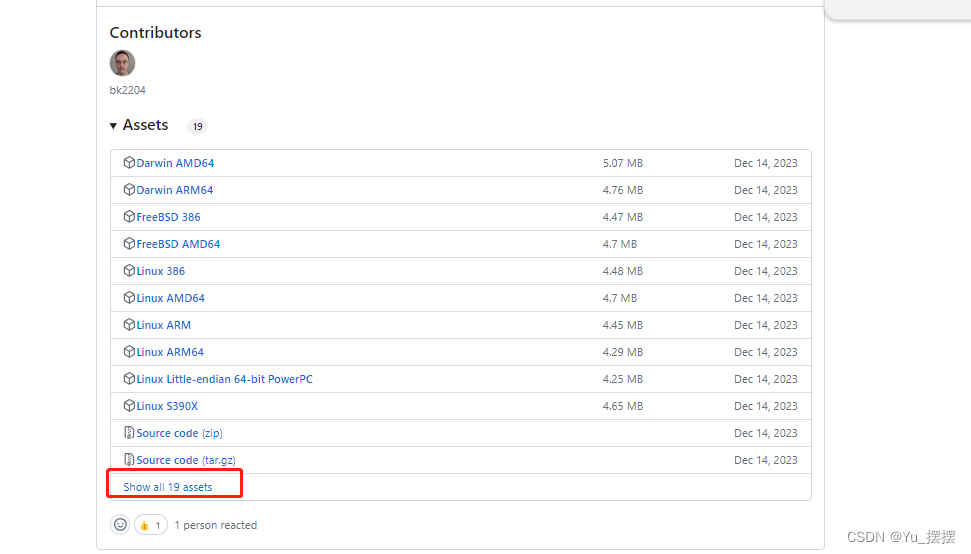The width and height of the screenshot is (971, 554).
Task: Download the Darwin ARM64 asset
Action: tap(175, 190)
